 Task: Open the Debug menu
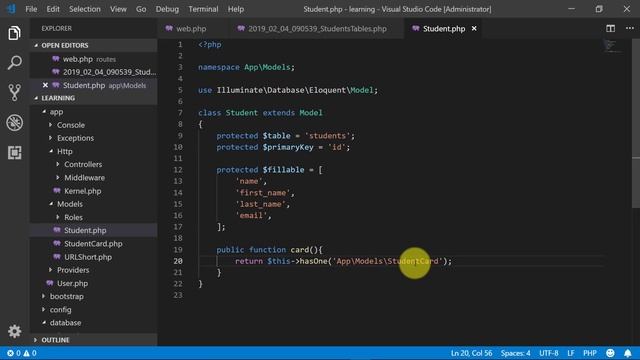167,9
